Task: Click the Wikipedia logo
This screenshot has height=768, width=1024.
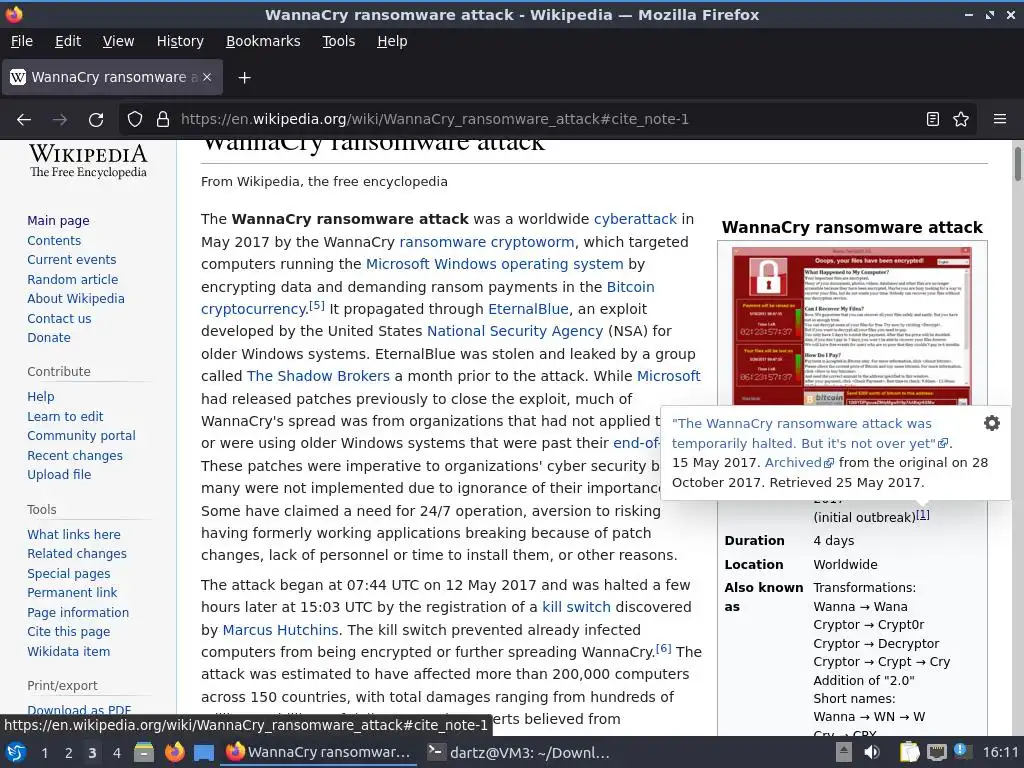Action: [x=88, y=161]
